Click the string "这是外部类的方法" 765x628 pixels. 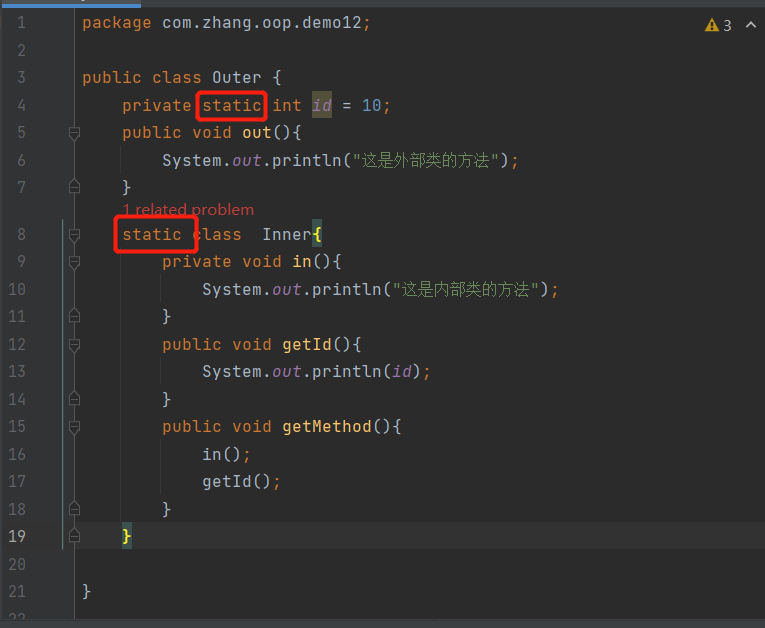pos(425,161)
